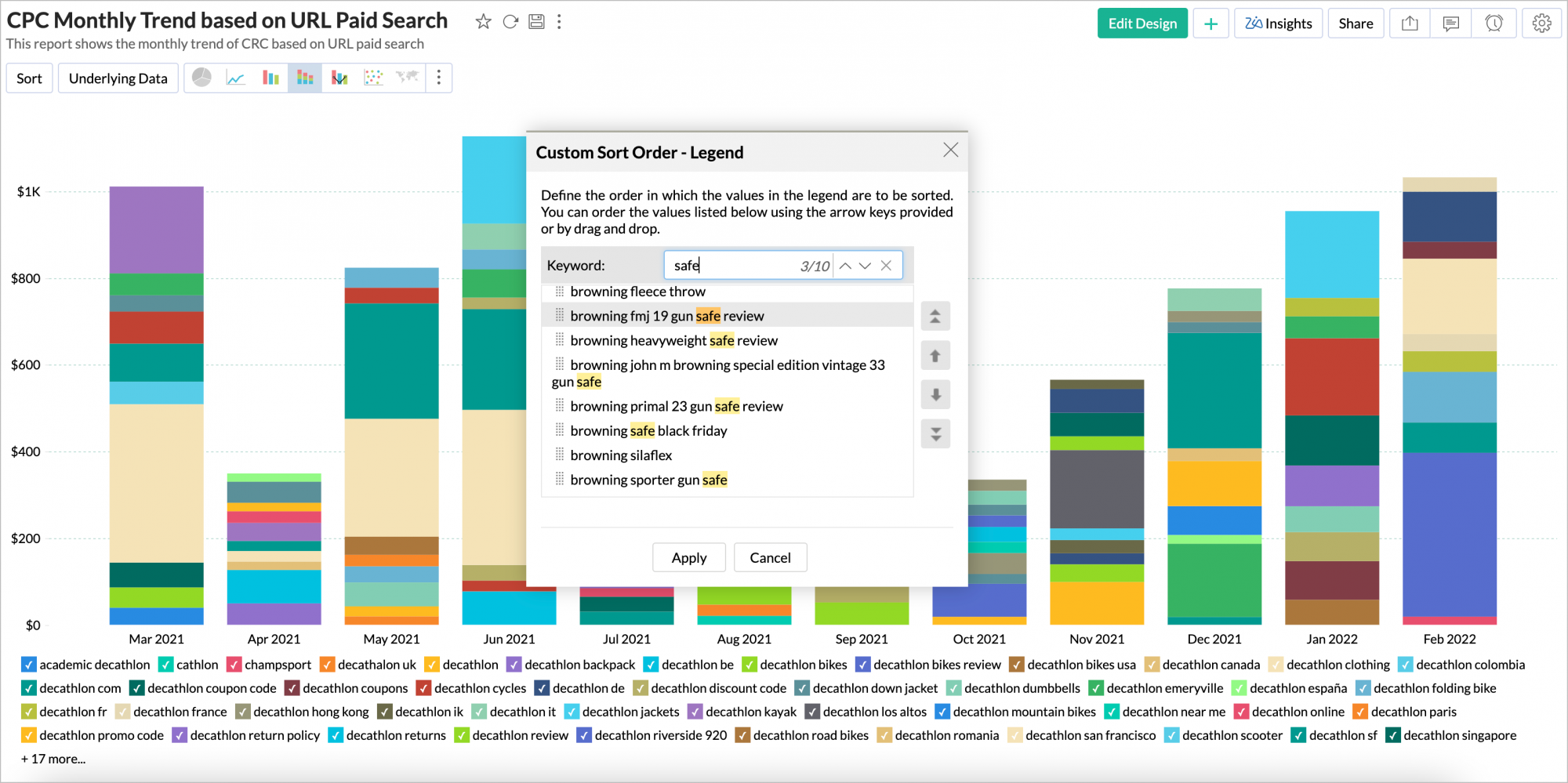This screenshot has width=1568, height=783.
Task: Apply the custom legend sort order
Action: click(x=688, y=557)
